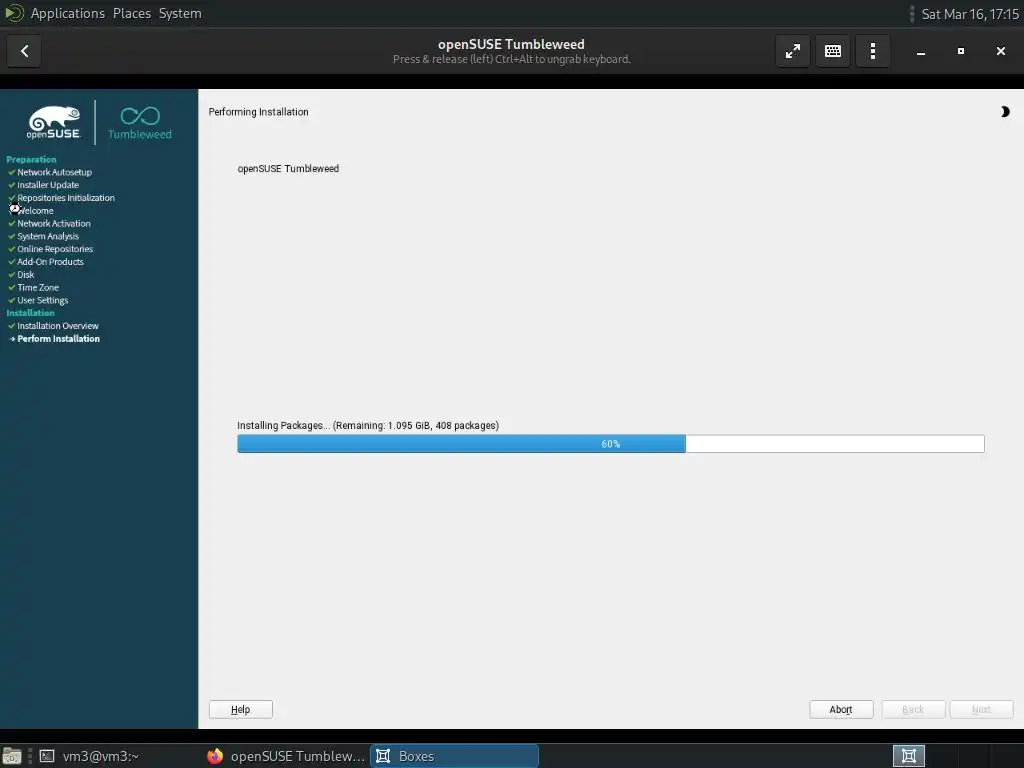Go back using the Boxes header arrow
Viewport: 1024px width, 768px height.
tap(24, 51)
